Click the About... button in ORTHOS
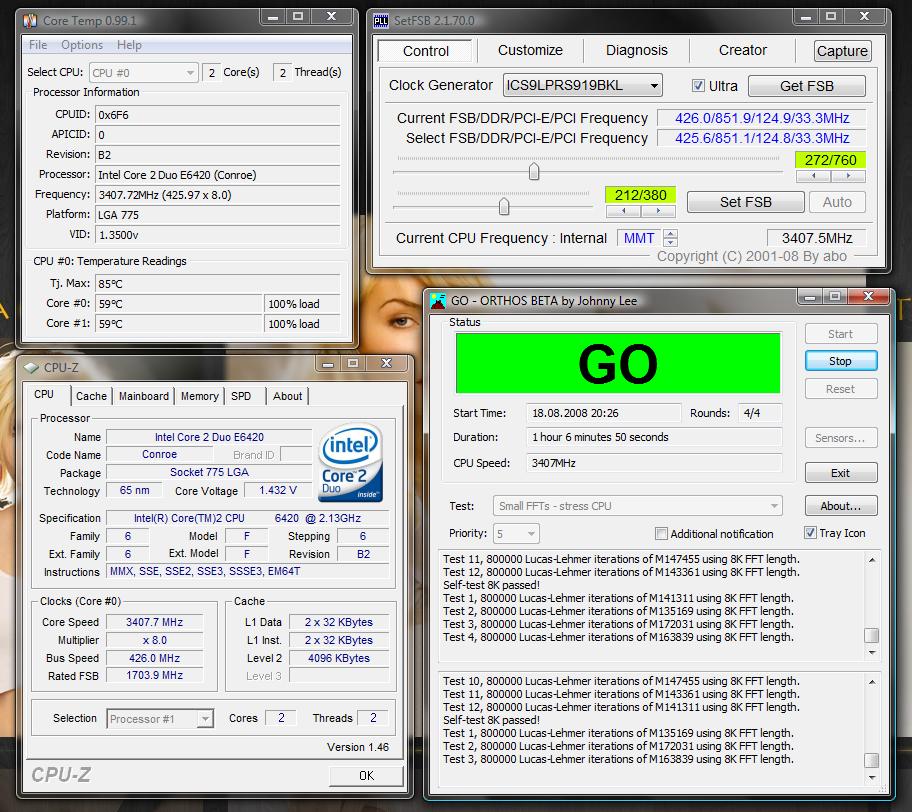 point(840,506)
